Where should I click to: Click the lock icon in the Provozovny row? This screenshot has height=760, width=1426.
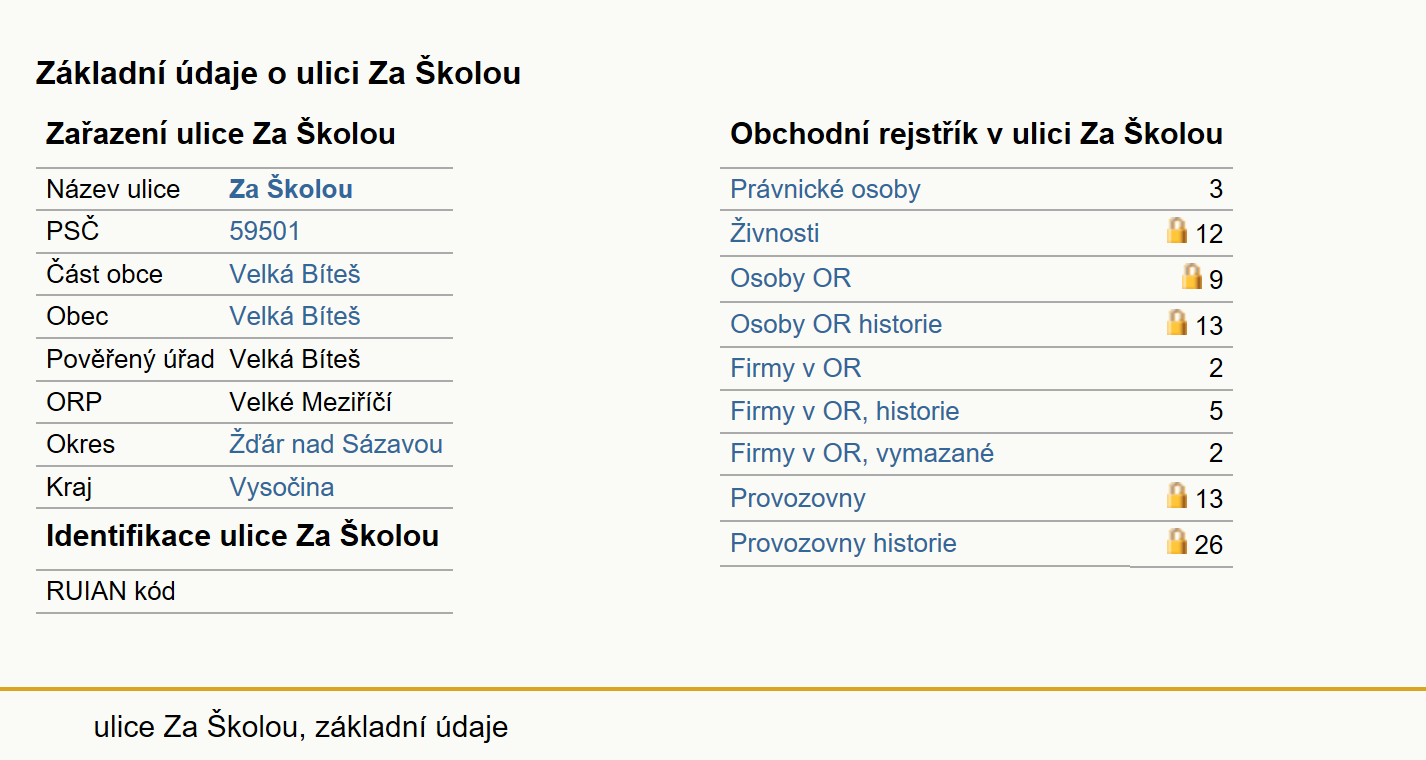click(1177, 495)
